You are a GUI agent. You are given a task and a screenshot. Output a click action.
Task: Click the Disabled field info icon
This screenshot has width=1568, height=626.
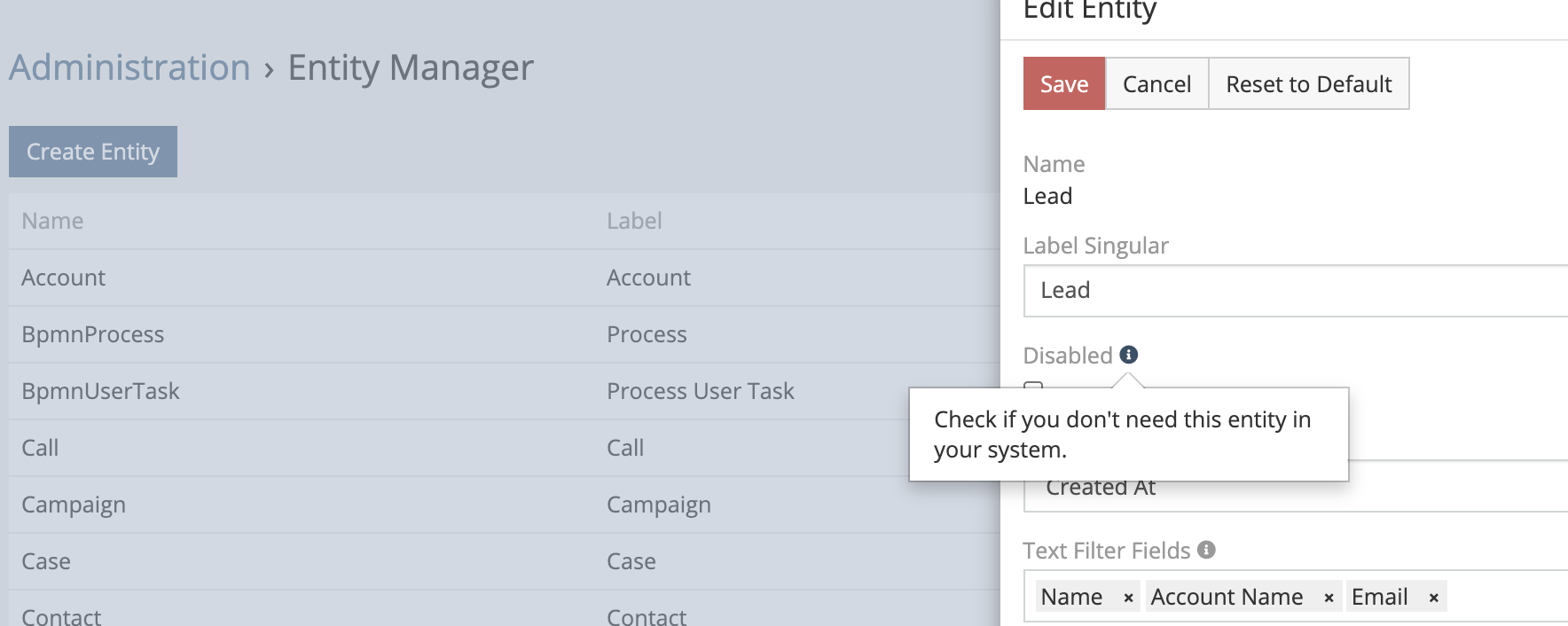[1128, 355]
